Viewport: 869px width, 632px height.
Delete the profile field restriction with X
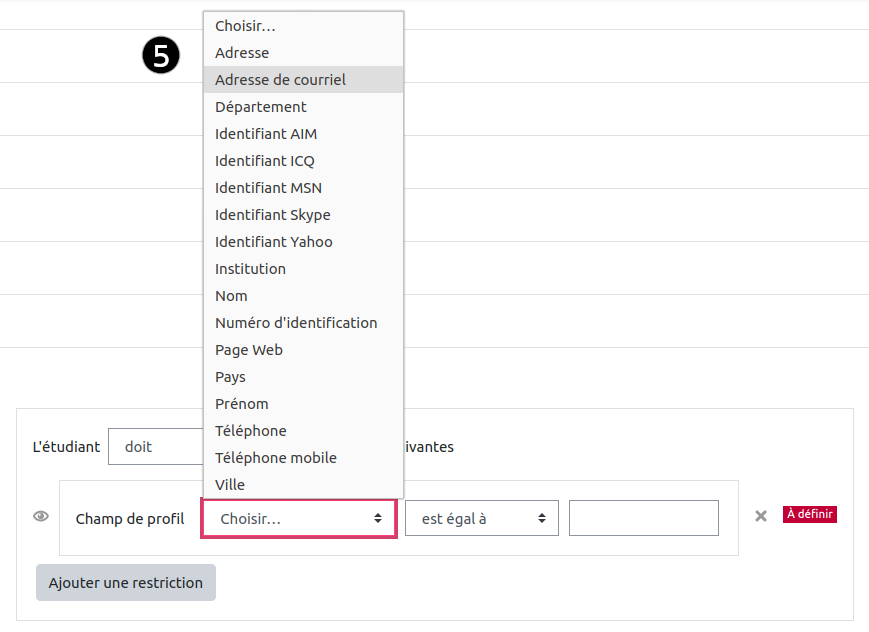click(761, 516)
